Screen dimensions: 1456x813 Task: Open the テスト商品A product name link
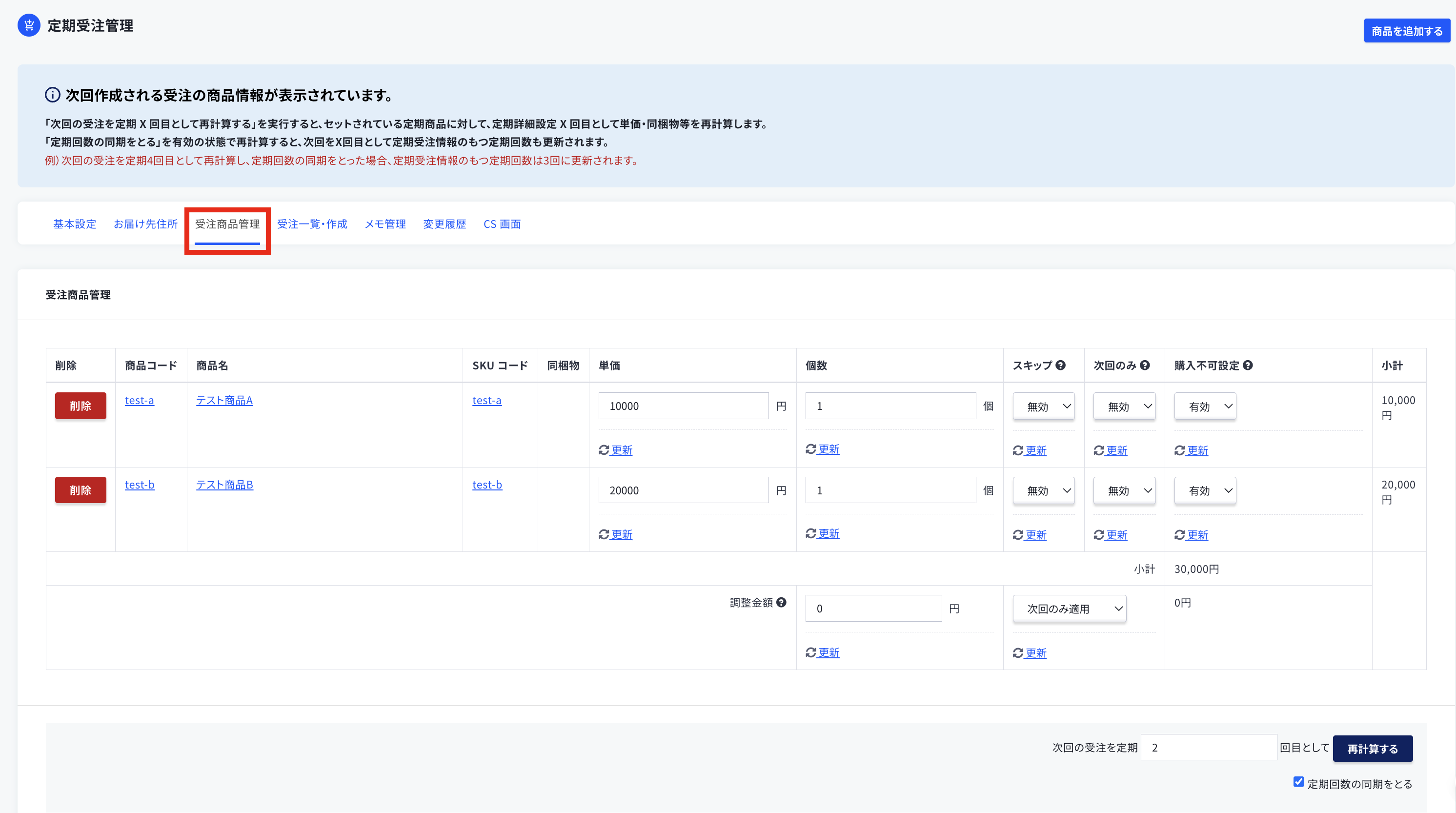tap(224, 400)
